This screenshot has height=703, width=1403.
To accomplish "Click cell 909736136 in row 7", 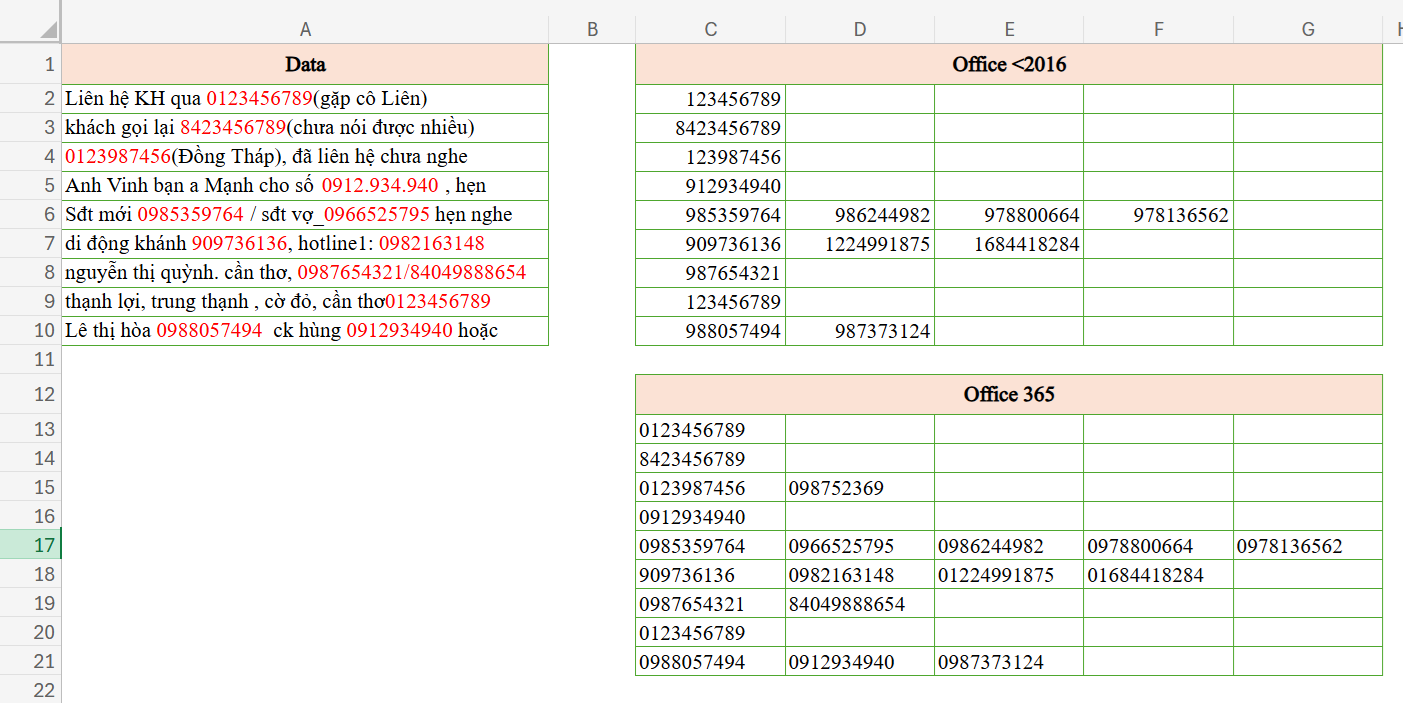I will [x=711, y=244].
